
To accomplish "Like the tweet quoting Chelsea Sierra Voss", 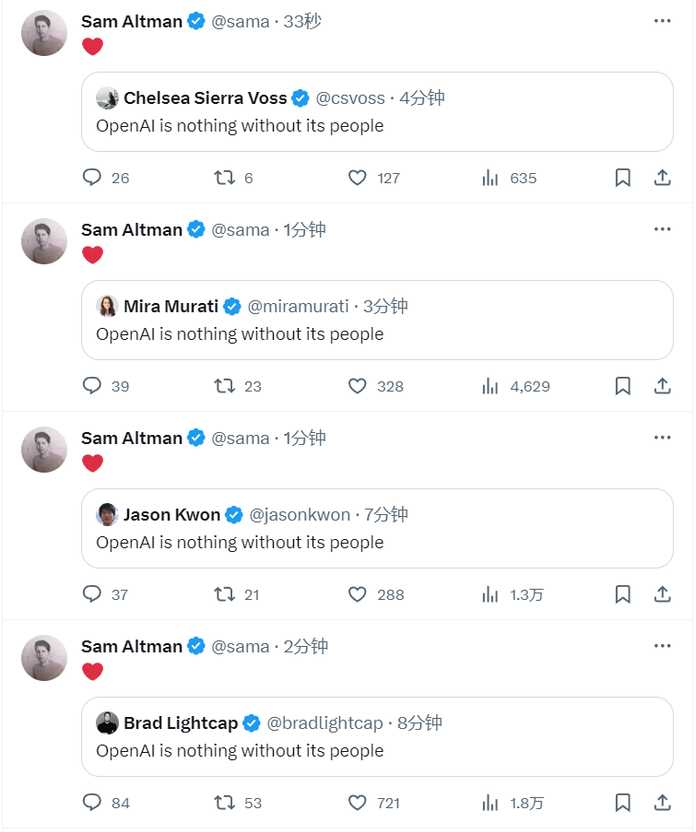I will click(x=357, y=178).
